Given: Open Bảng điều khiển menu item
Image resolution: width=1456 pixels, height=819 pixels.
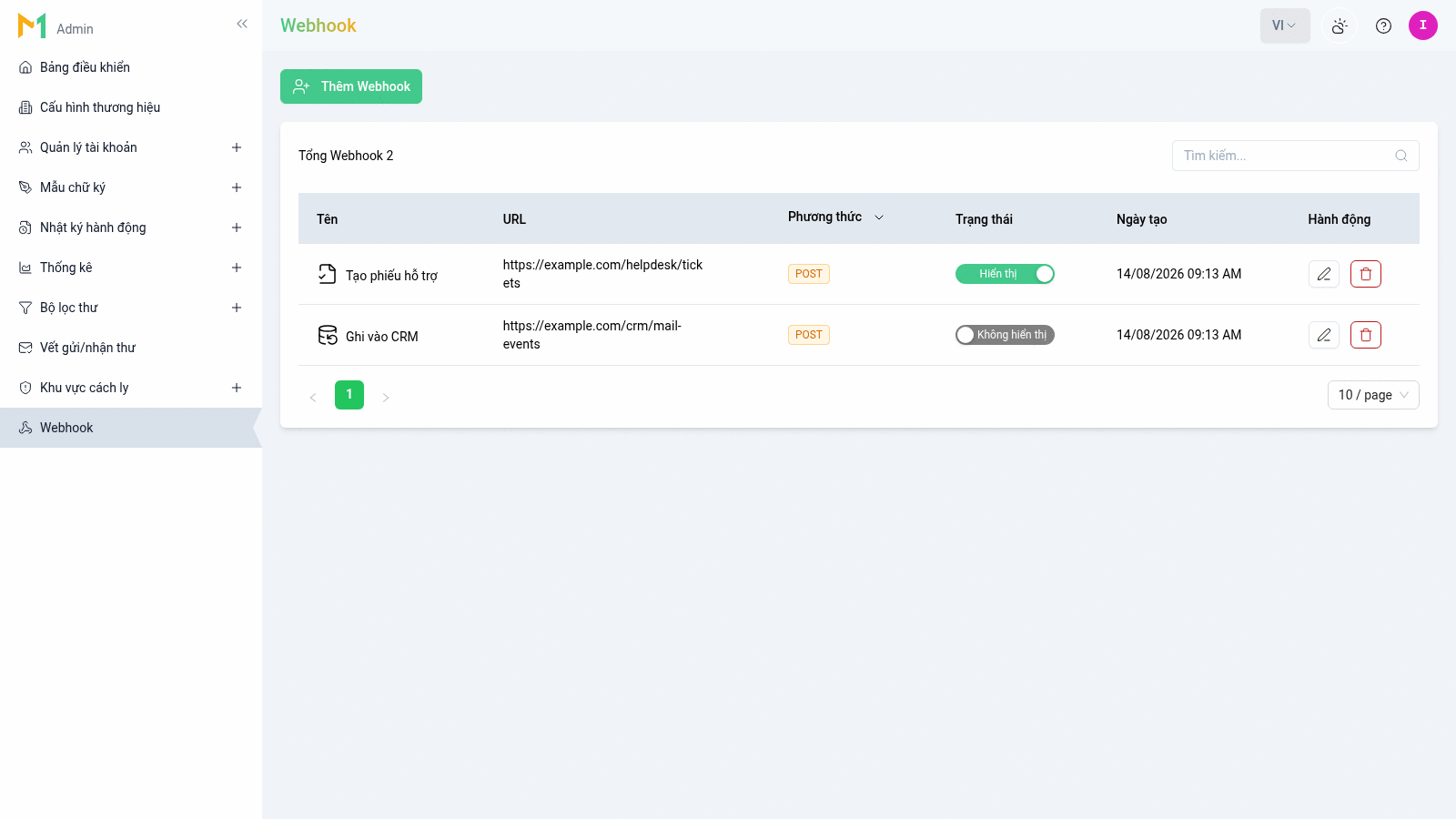Looking at the screenshot, I should pos(131,67).
